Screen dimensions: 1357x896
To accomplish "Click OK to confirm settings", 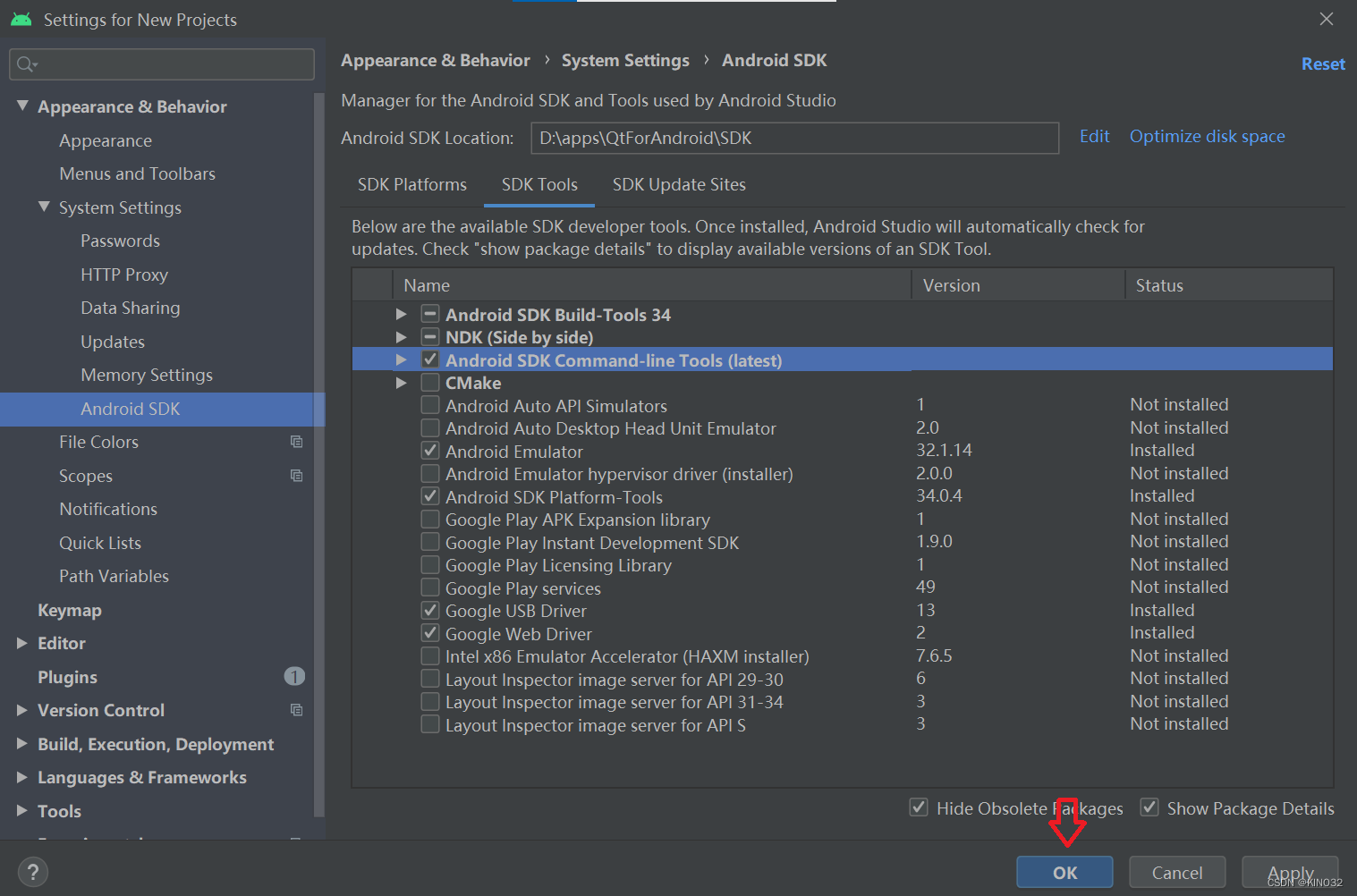I will (1064, 872).
